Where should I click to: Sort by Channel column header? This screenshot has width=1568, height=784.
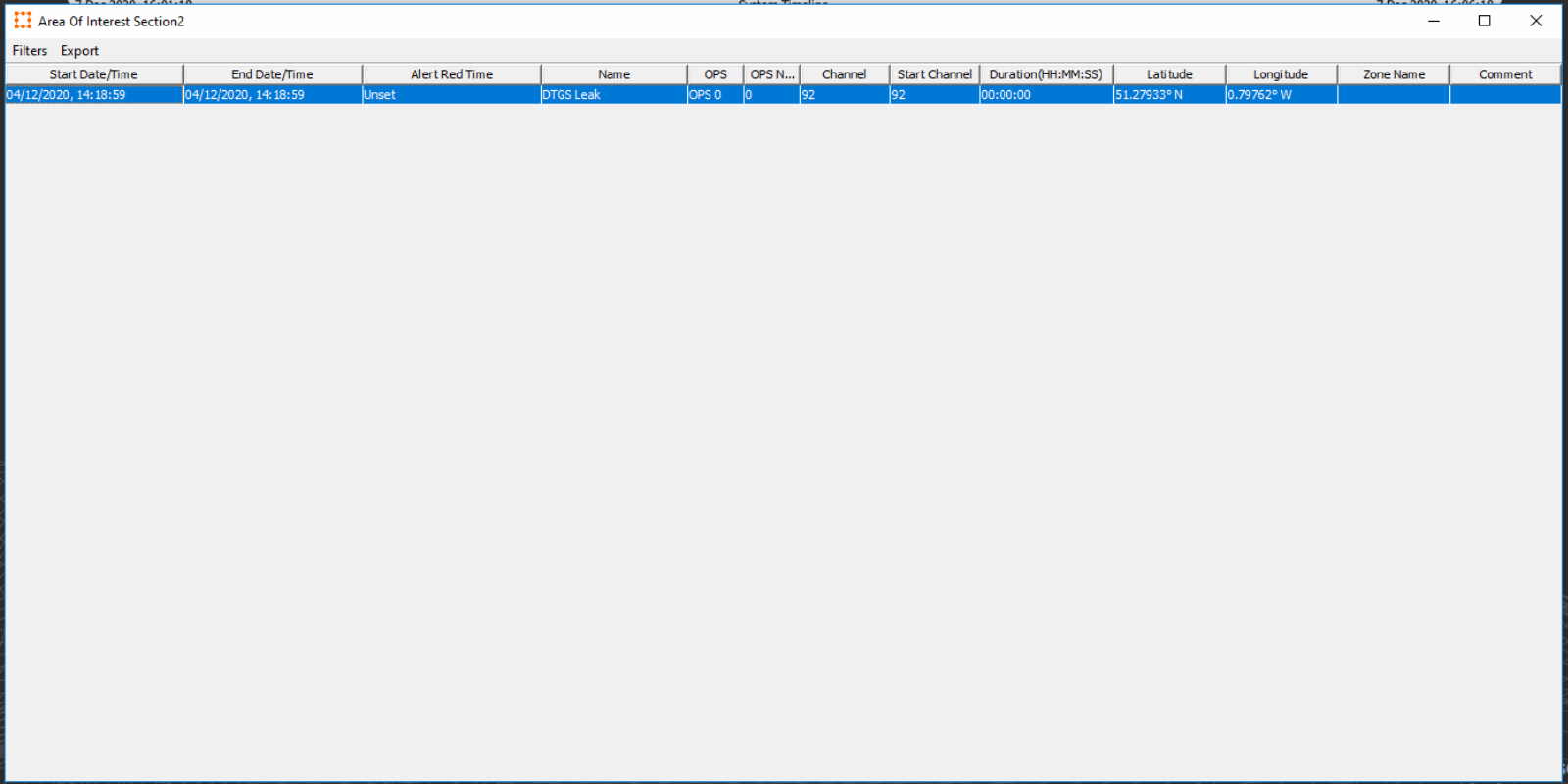tap(845, 74)
